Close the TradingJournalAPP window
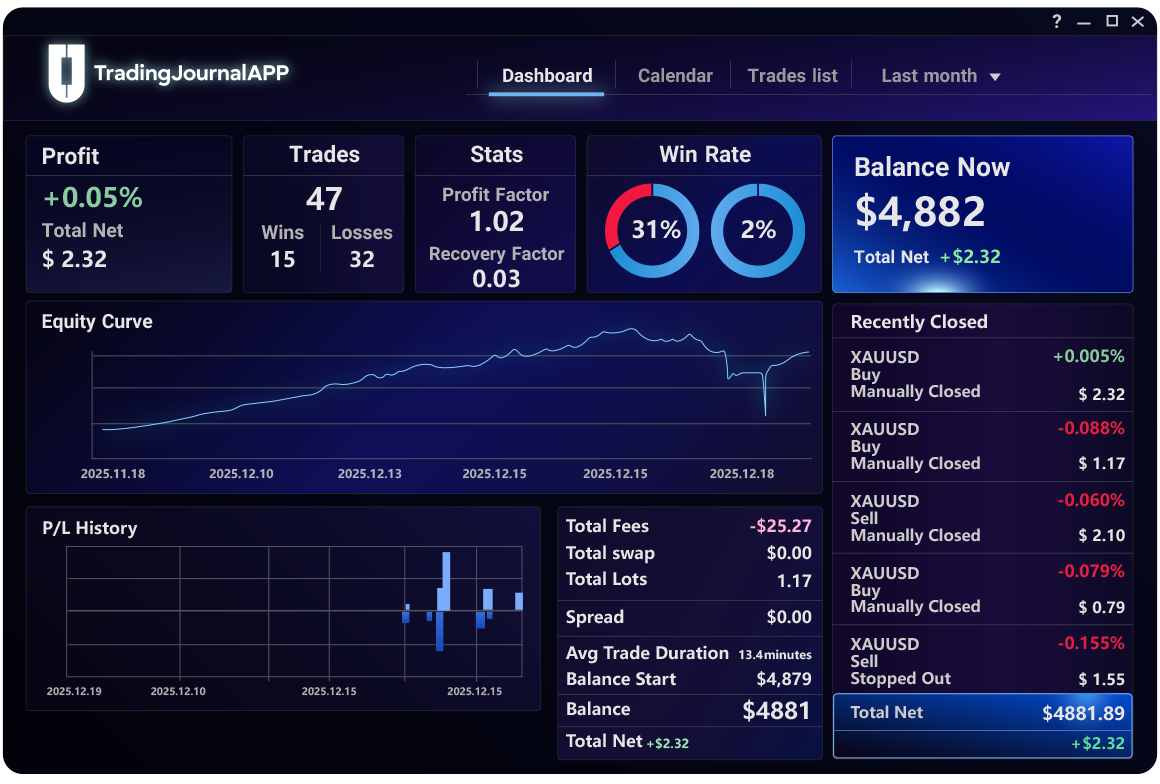This screenshot has width=1160, height=784. coord(1137,22)
